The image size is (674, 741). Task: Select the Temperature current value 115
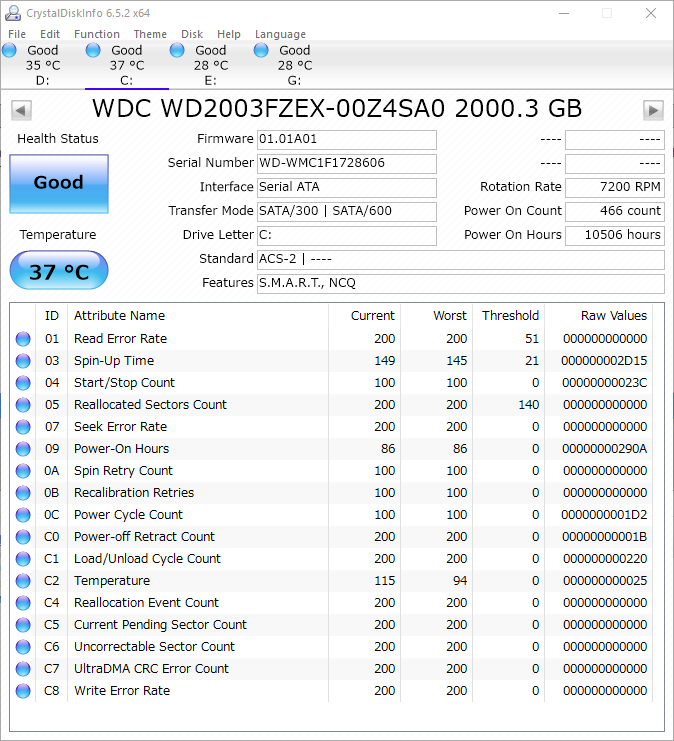coord(385,581)
